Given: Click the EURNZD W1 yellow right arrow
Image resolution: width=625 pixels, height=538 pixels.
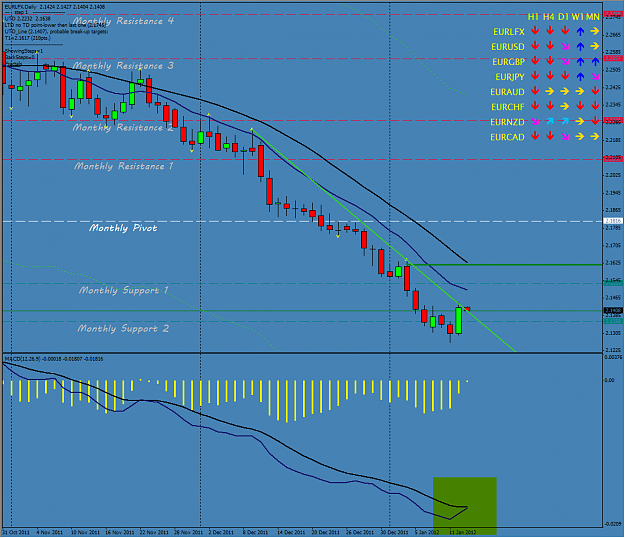Looking at the screenshot, I should pyautogui.click(x=580, y=122).
